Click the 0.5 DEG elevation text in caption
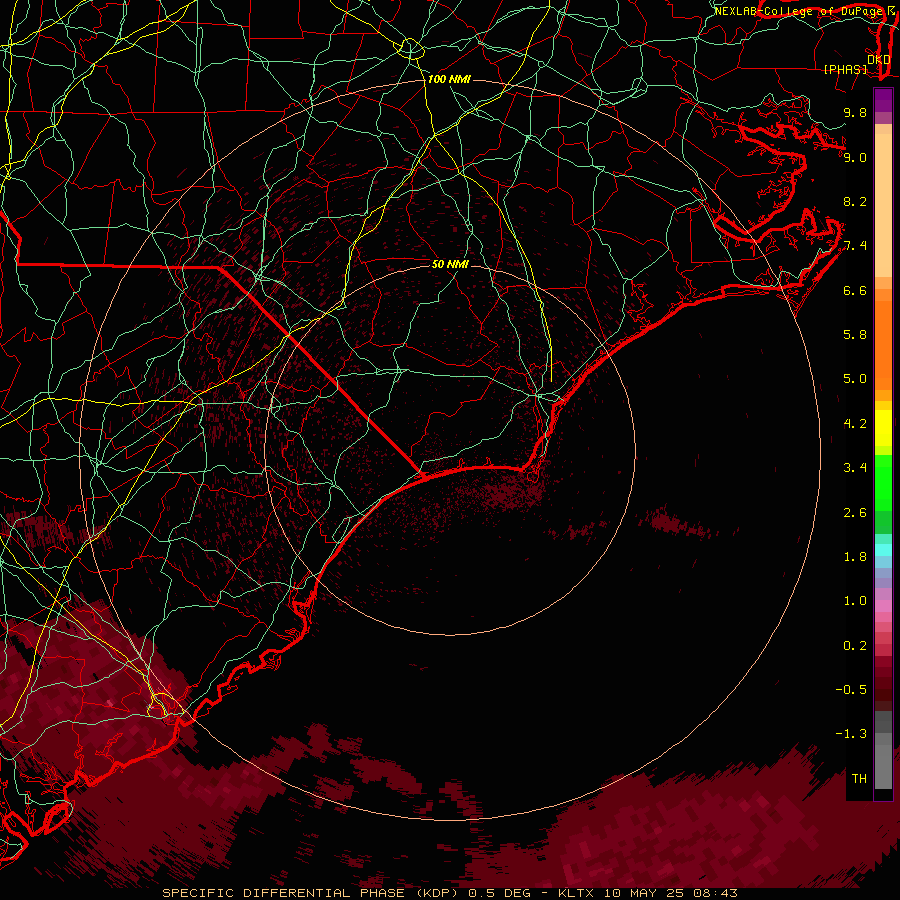The width and height of the screenshot is (900, 900). (x=502, y=893)
